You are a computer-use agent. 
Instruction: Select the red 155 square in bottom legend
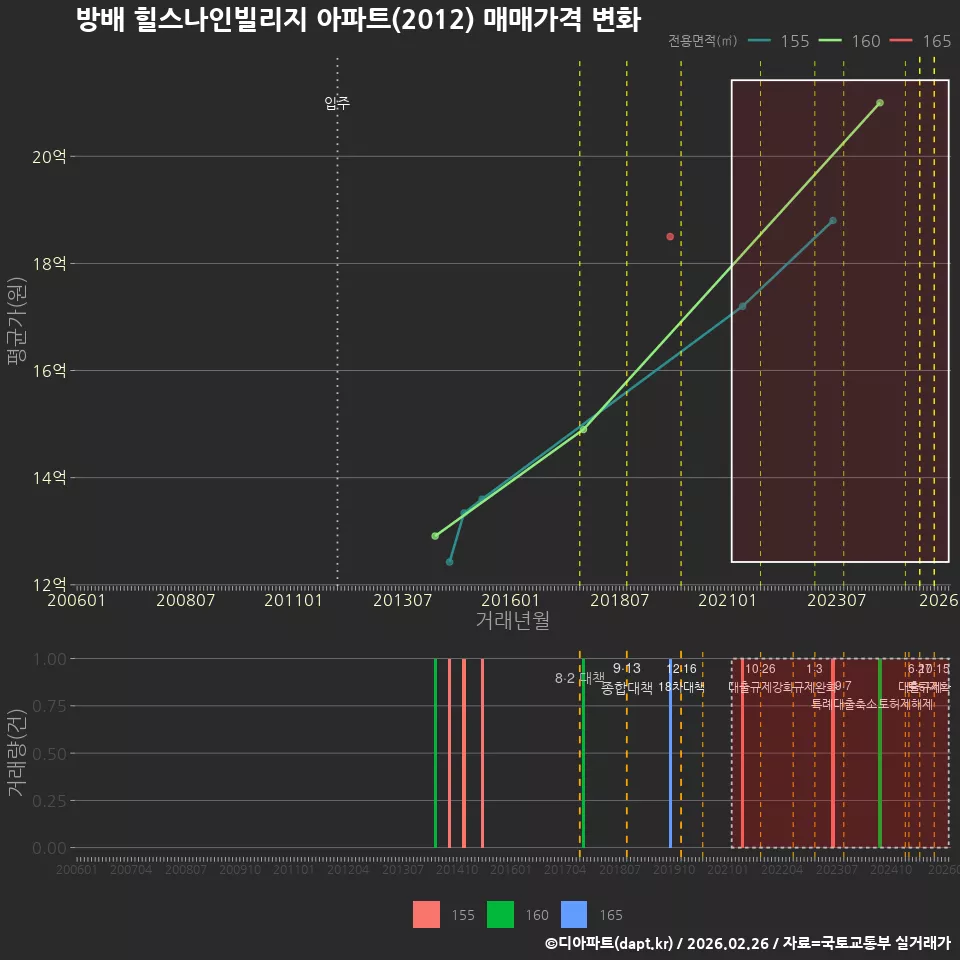tap(426, 915)
